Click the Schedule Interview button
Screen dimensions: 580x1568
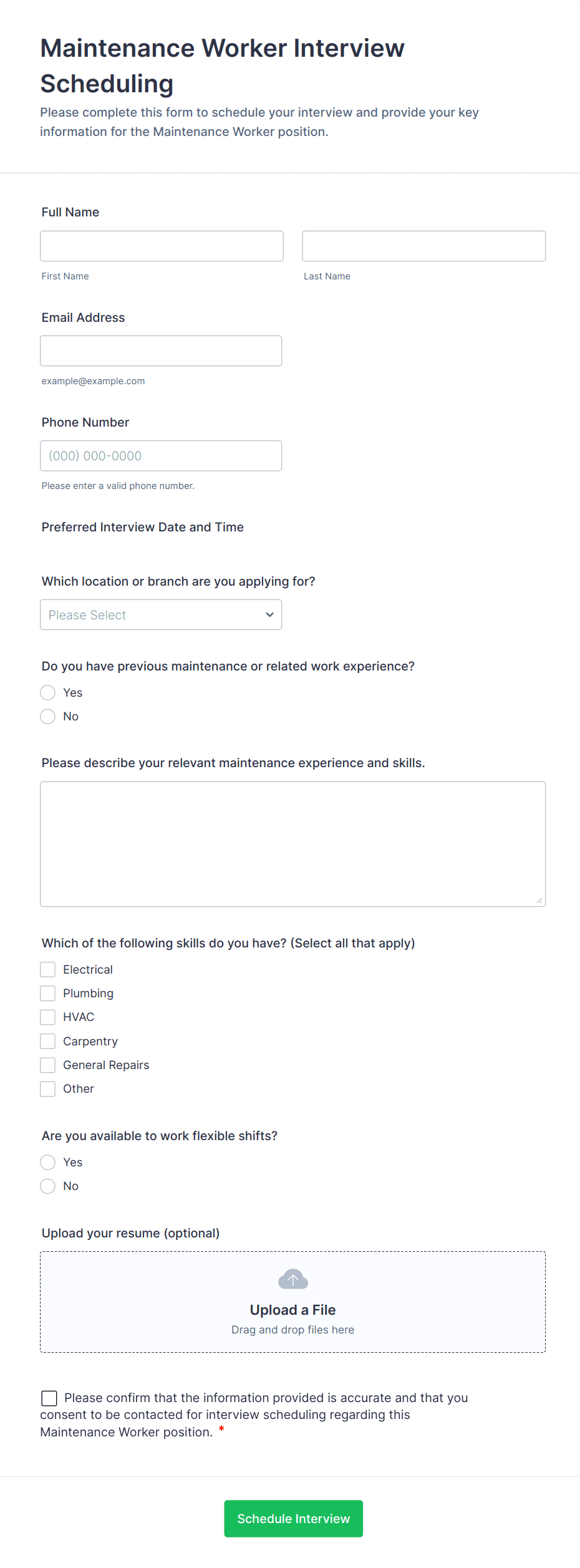[292, 1519]
